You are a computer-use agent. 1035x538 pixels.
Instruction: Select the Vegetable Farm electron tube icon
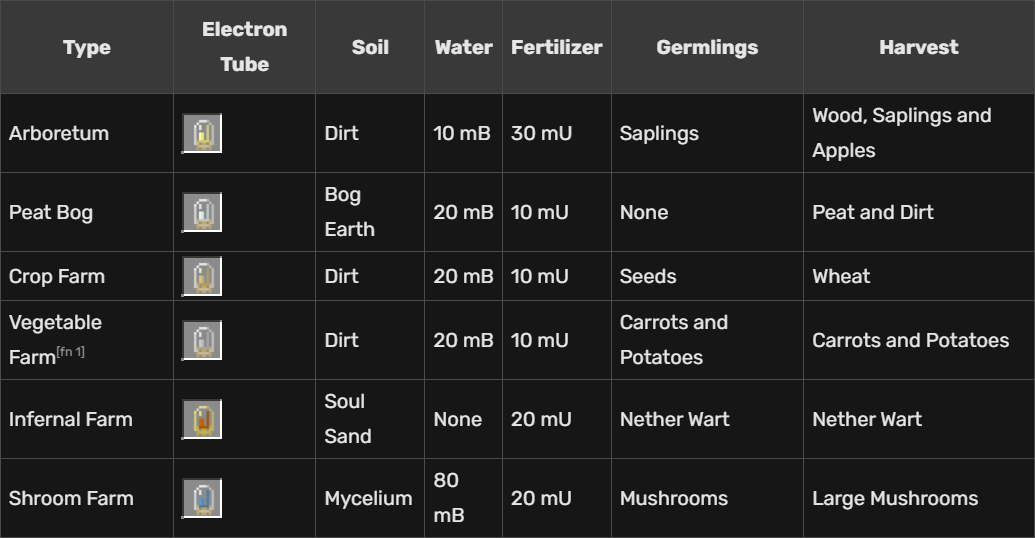click(x=202, y=341)
